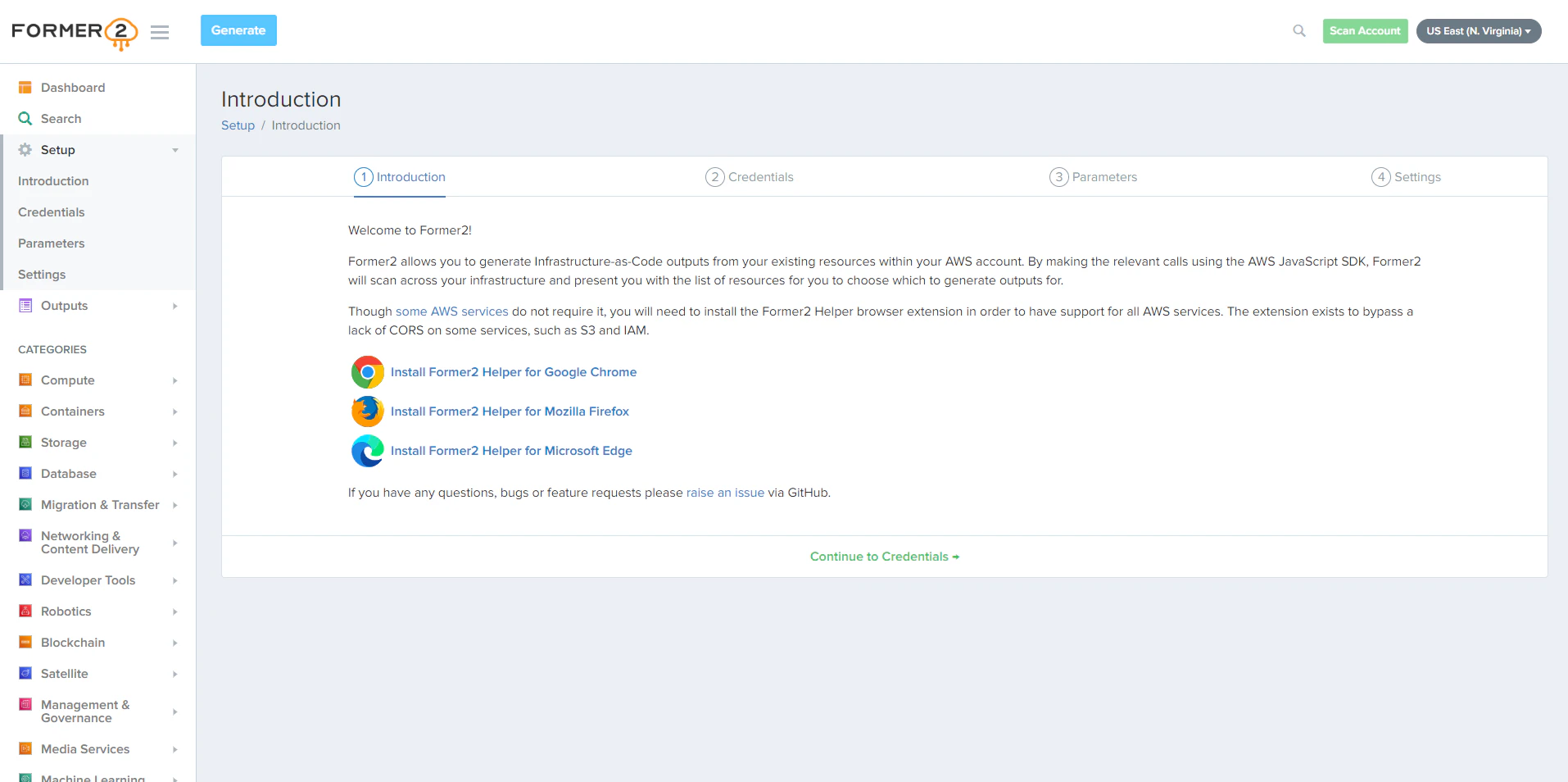The image size is (1568, 782).
Task: Switch to the Credentials wizard tab
Action: tap(750, 177)
